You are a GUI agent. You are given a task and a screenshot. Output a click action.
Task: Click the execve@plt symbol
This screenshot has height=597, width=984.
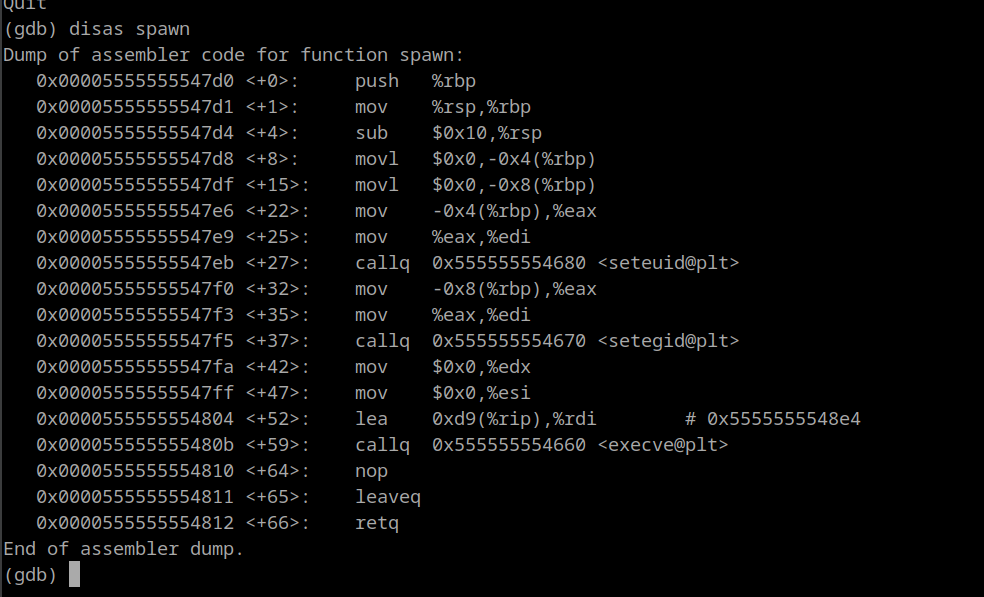coord(663,445)
